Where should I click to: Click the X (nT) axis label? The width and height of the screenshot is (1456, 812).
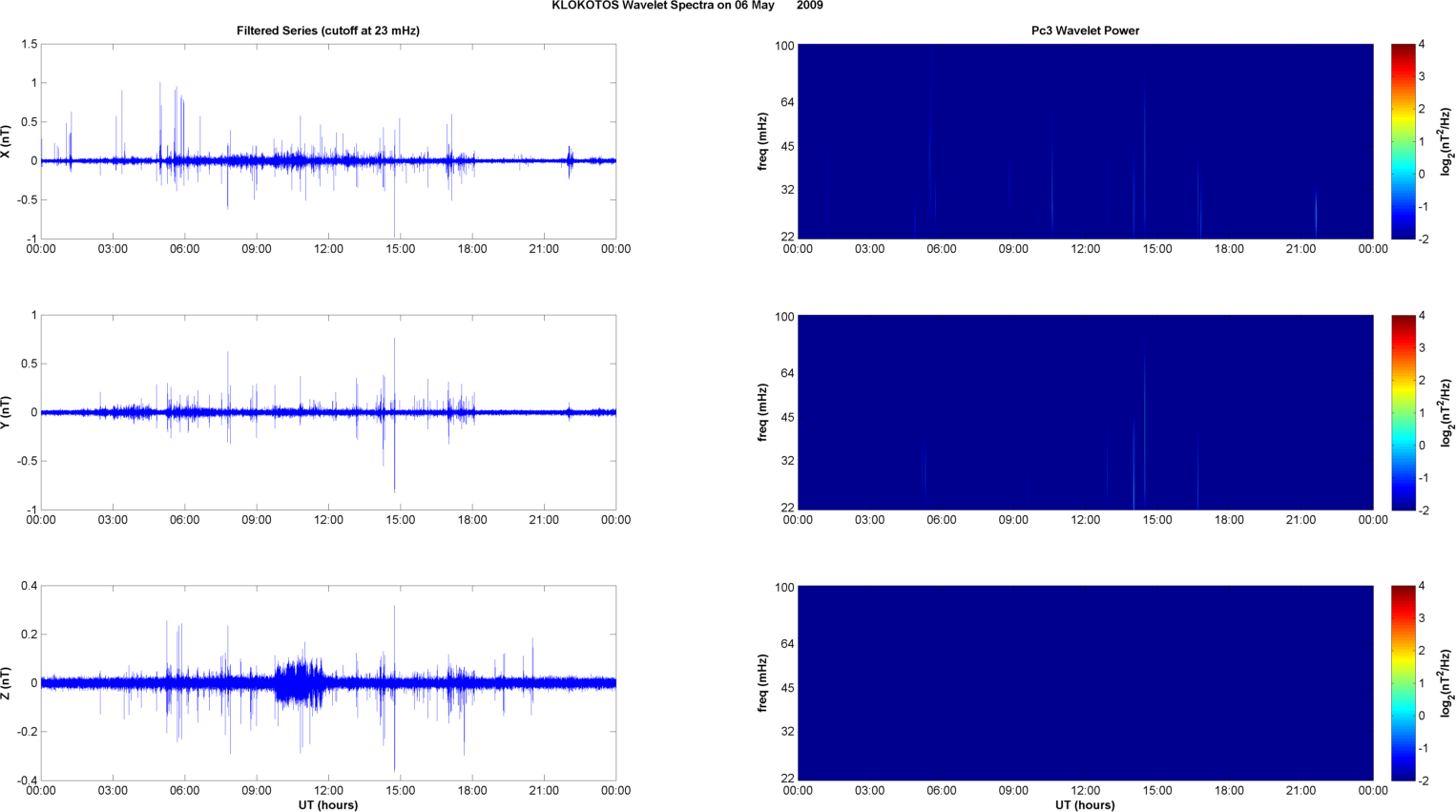(x=6, y=141)
